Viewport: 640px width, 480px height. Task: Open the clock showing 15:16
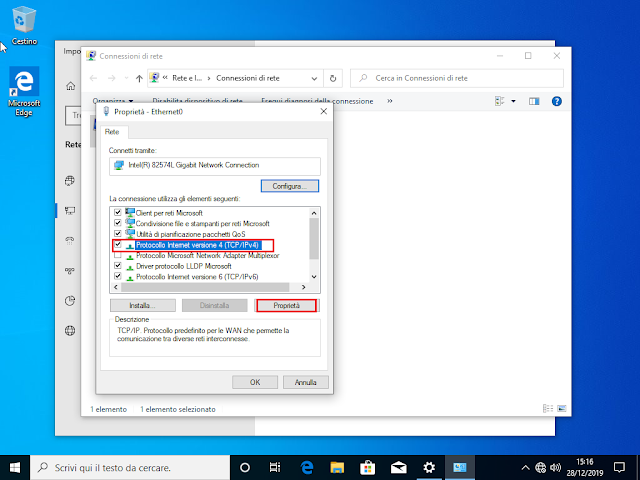pos(584,467)
